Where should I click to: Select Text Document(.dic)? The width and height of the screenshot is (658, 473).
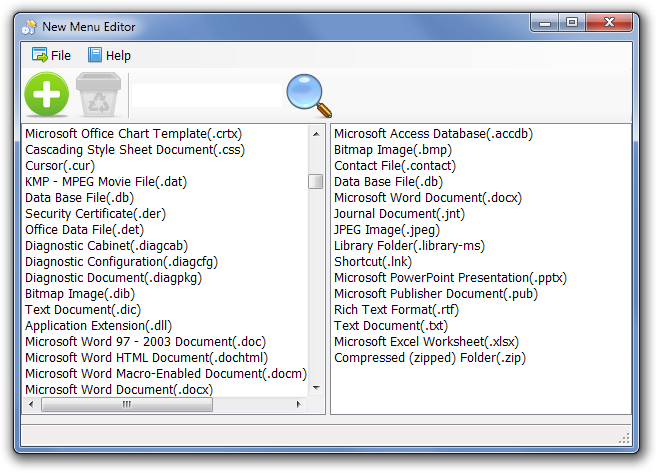pyautogui.click(x=83, y=309)
